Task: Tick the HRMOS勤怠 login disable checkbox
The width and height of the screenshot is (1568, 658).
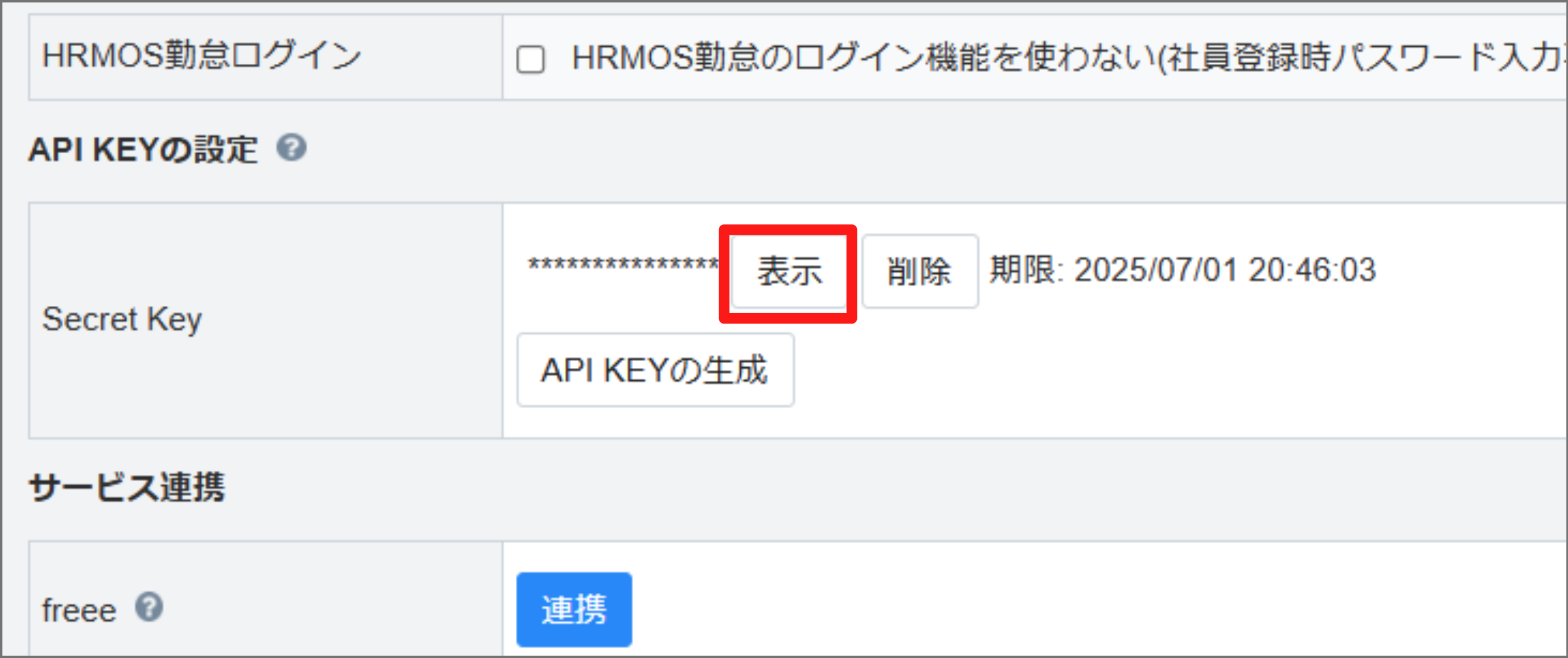Action: click(530, 60)
